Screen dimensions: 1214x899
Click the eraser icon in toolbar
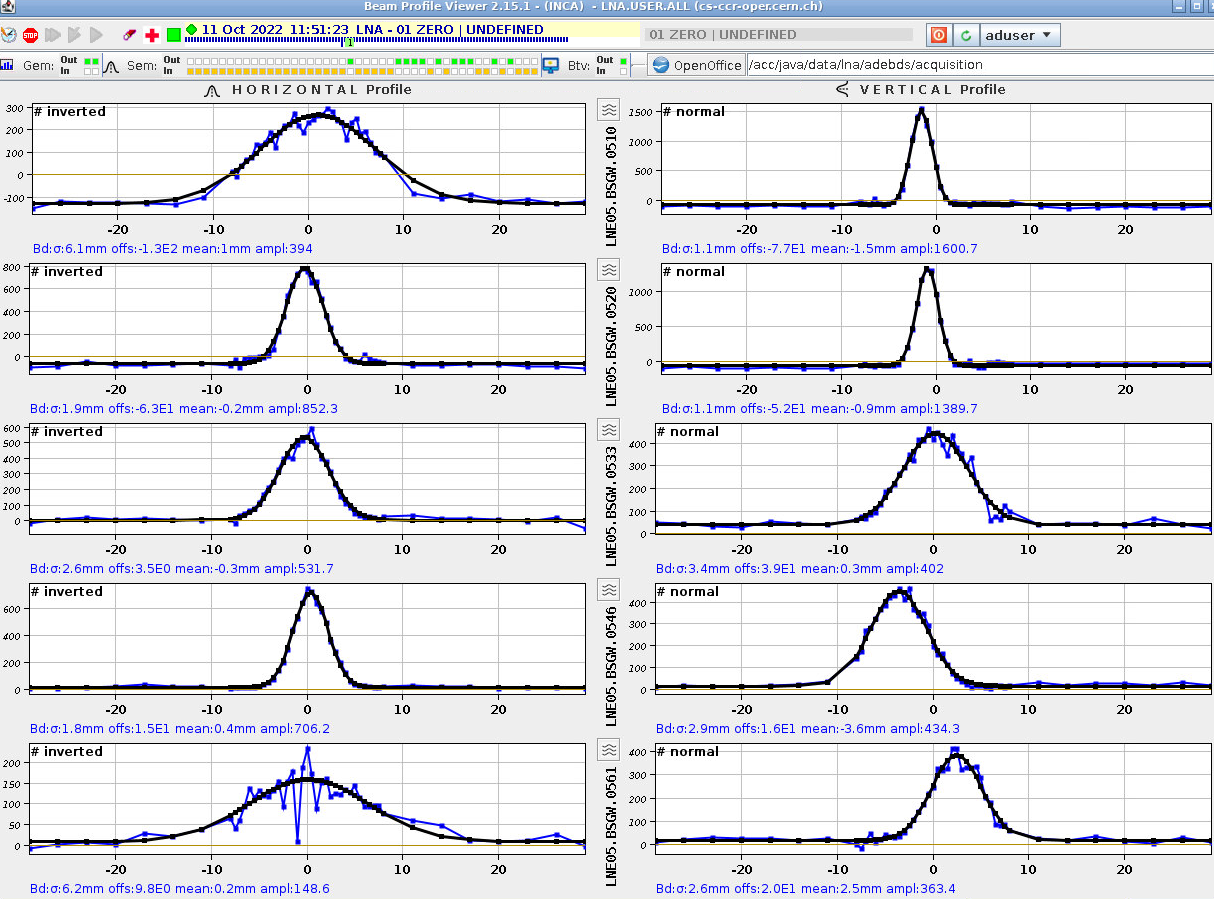click(x=129, y=35)
